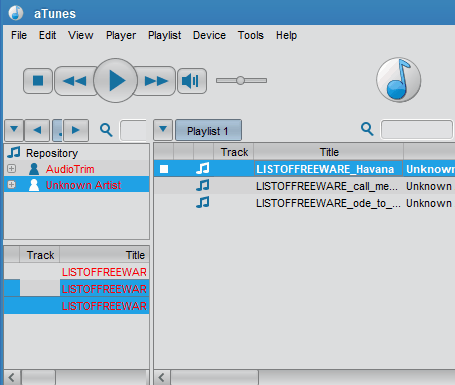Select LISTOFFREEWARE_call_me... playlist row

[304, 186]
